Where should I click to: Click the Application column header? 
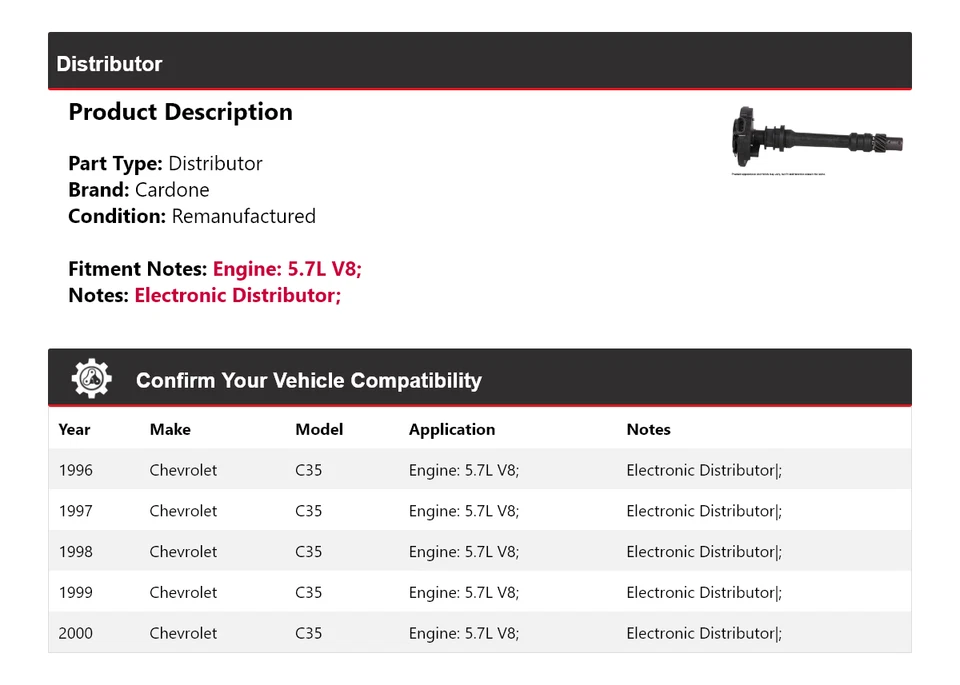coord(451,429)
